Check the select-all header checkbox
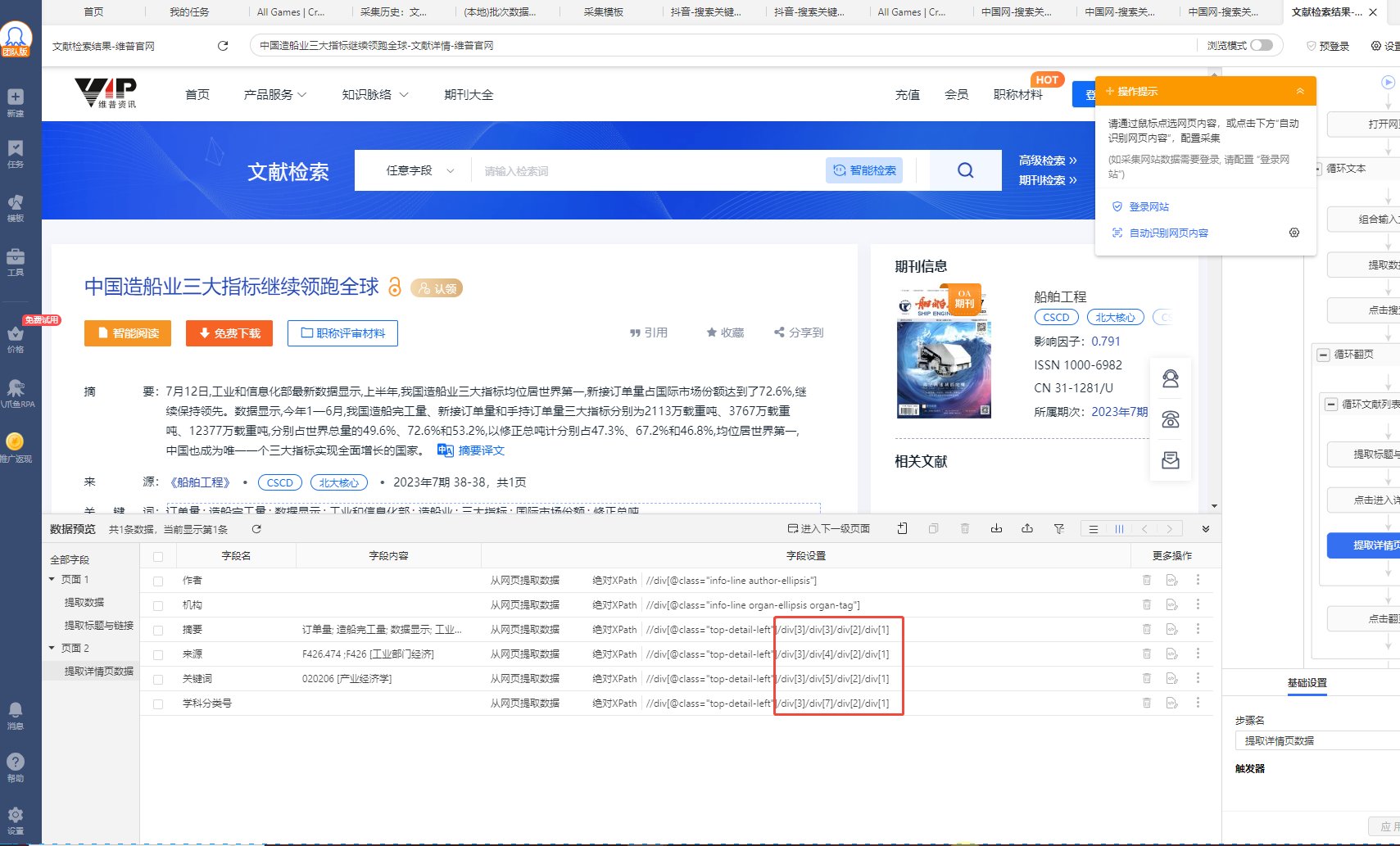1400x846 pixels. point(158,556)
